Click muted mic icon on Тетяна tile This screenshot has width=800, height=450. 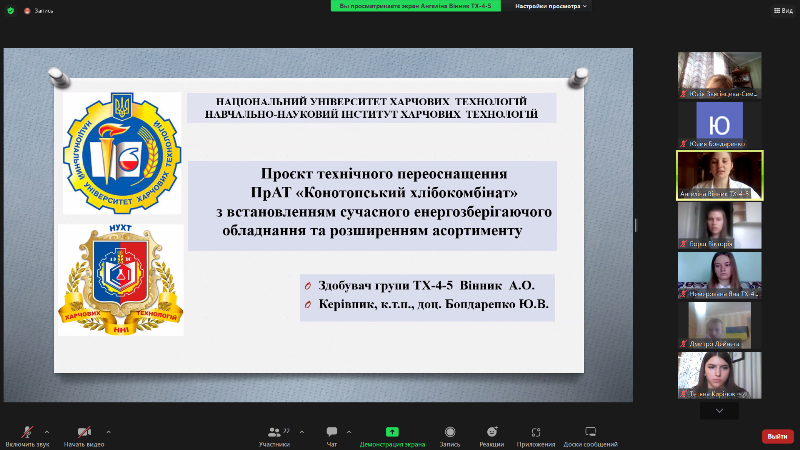coord(683,394)
